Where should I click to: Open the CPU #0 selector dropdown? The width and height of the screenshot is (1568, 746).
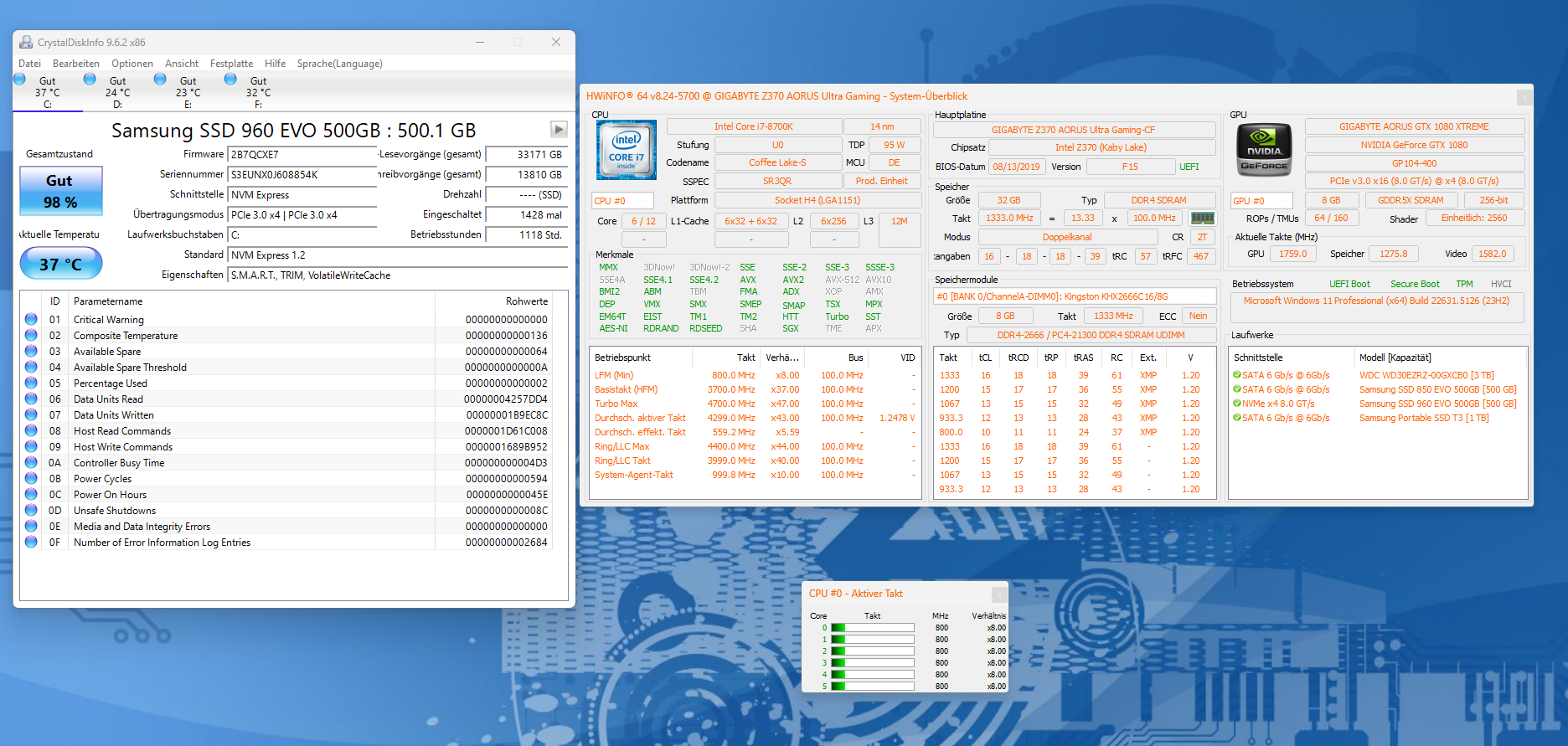622,201
